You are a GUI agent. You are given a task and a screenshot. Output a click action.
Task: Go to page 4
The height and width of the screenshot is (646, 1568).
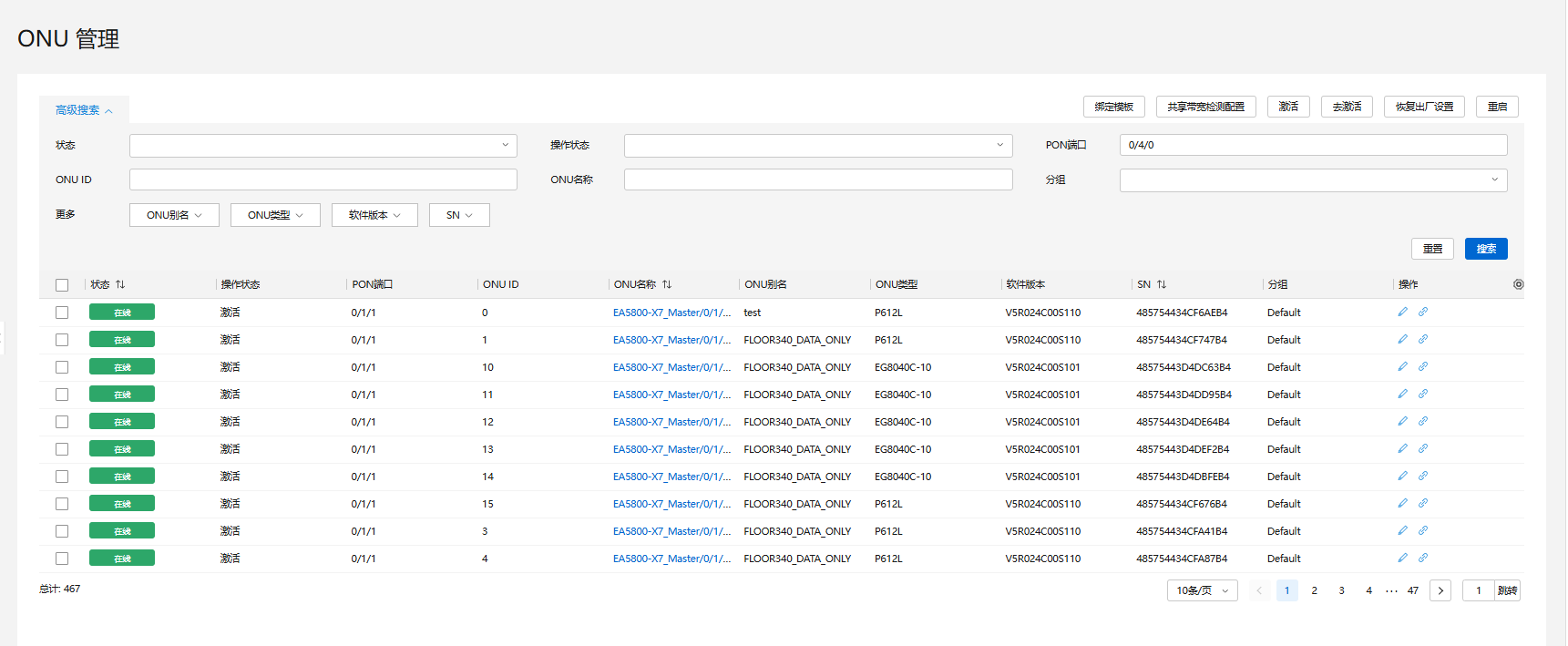point(1368,590)
